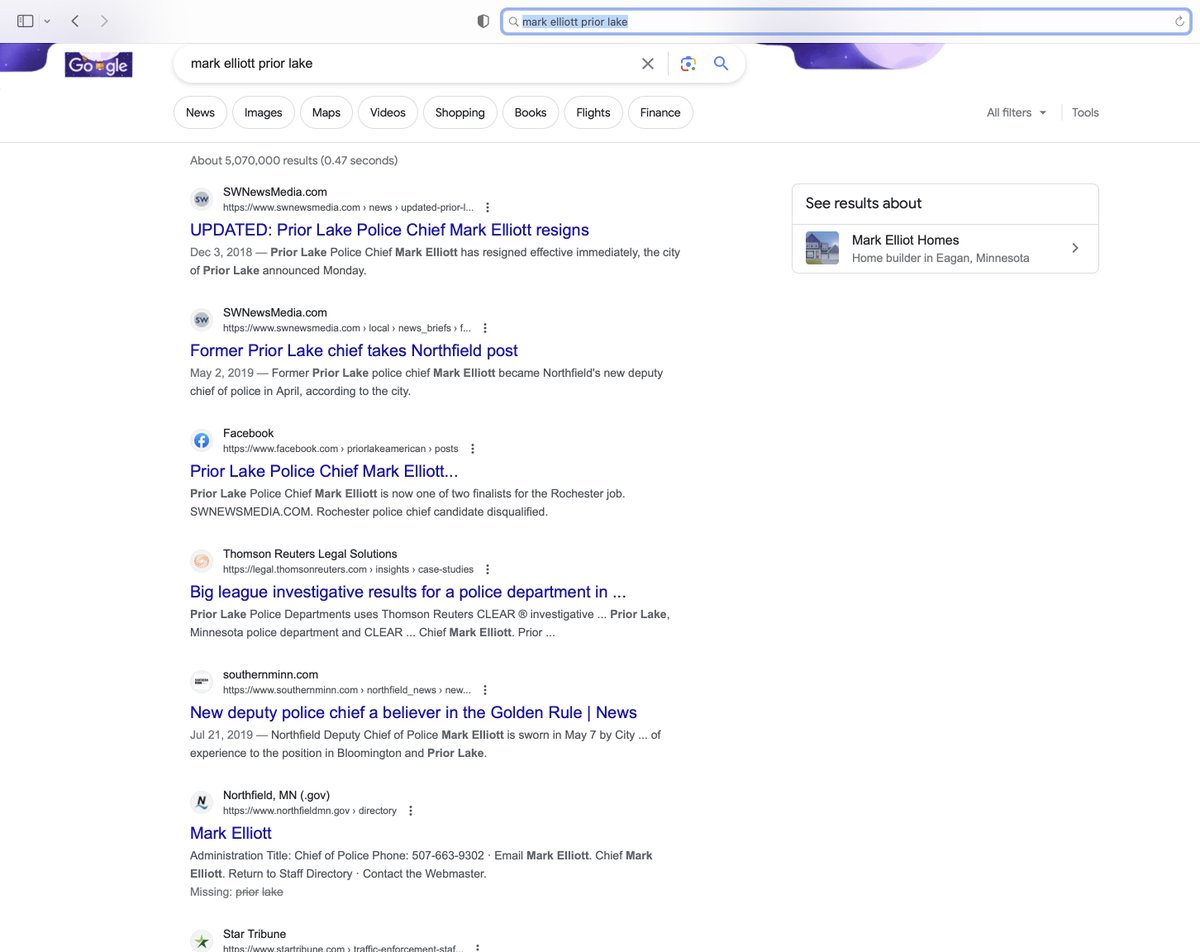Click the Thomson Reuters Legal Solutions site name
Image resolution: width=1200 pixels, height=952 pixels.
pos(310,554)
